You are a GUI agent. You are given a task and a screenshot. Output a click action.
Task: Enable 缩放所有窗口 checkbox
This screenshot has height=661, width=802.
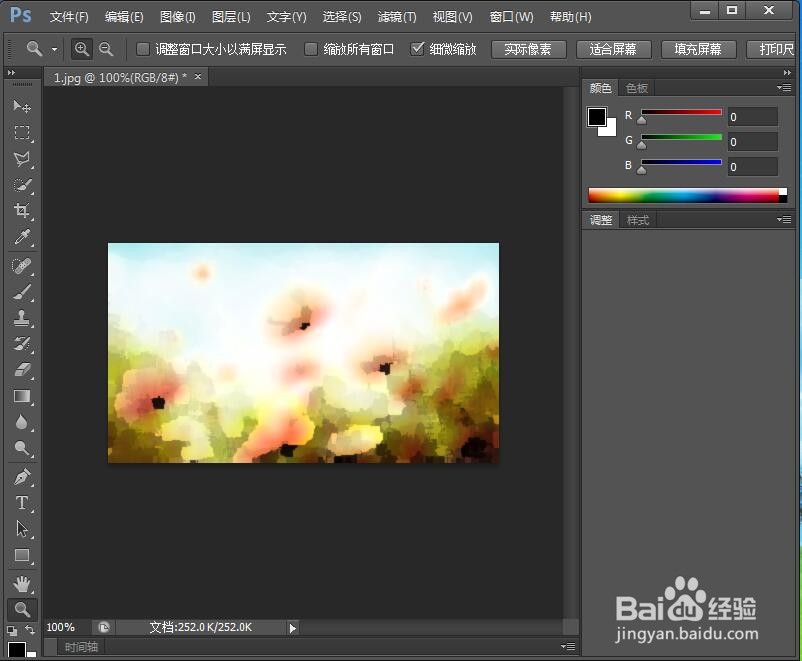click(x=310, y=49)
